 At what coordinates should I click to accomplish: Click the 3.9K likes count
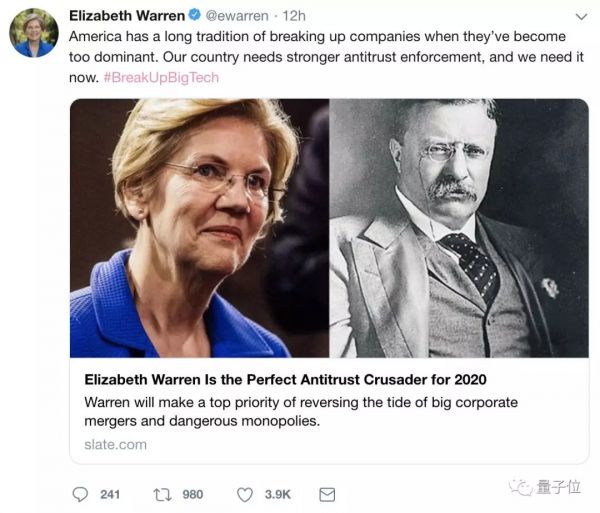pos(277,494)
